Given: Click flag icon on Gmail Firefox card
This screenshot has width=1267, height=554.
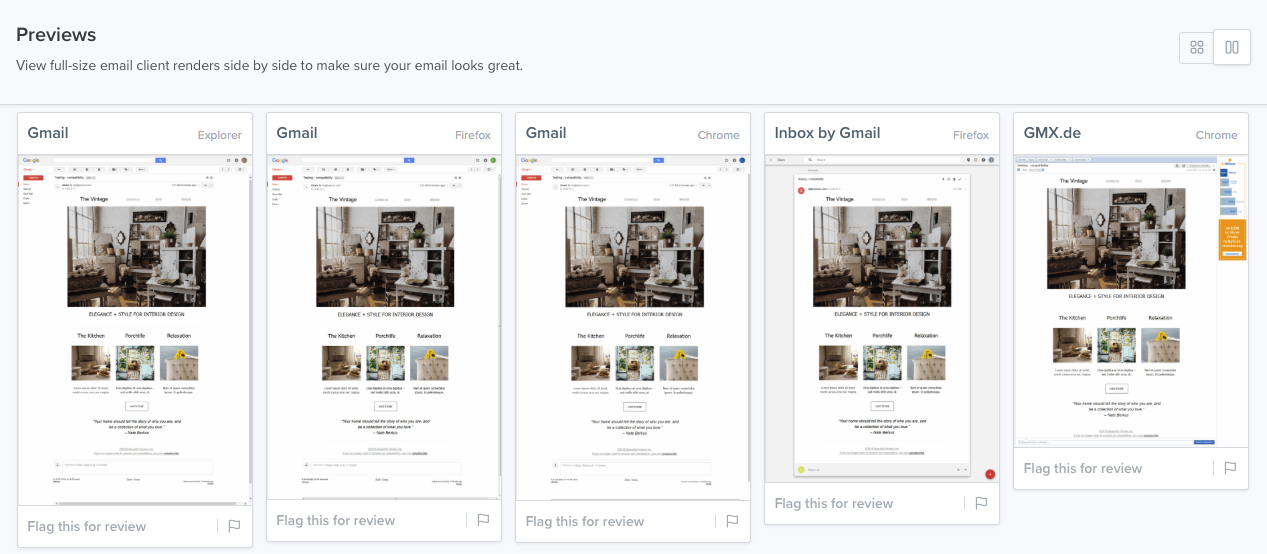Looking at the screenshot, I should (483, 520).
